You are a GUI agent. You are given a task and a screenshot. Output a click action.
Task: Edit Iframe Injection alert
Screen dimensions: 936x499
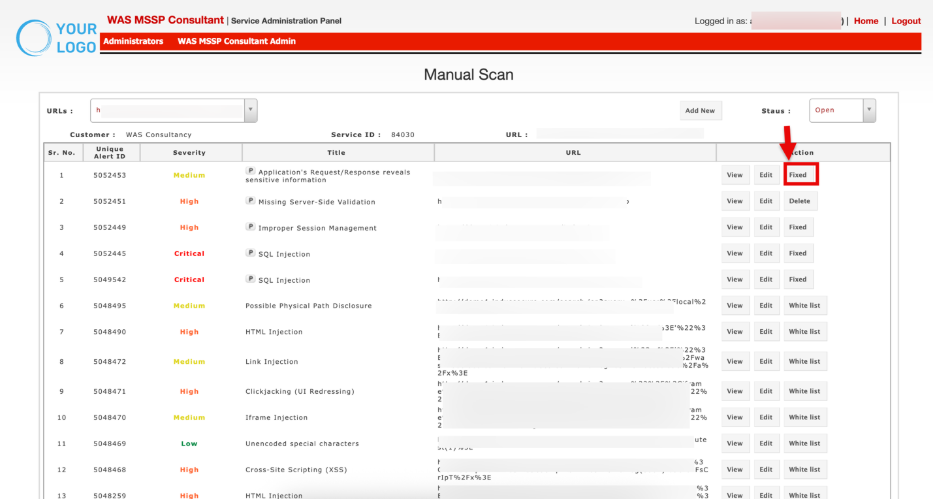click(x=766, y=417)
